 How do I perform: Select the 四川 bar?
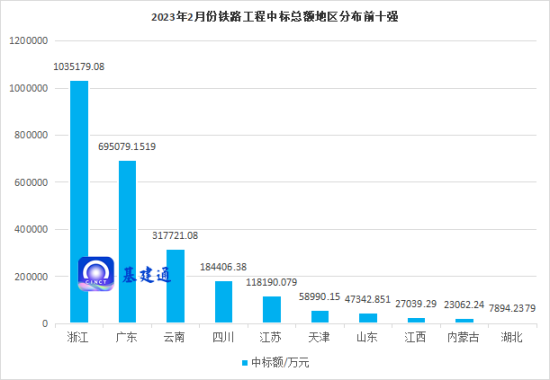223,302
